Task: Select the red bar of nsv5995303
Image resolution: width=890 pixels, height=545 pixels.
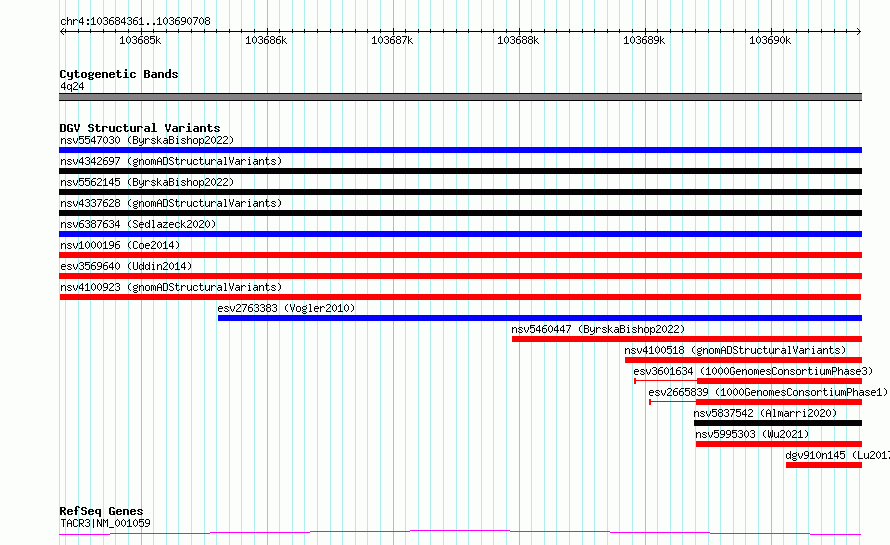Action: (779, 444)
